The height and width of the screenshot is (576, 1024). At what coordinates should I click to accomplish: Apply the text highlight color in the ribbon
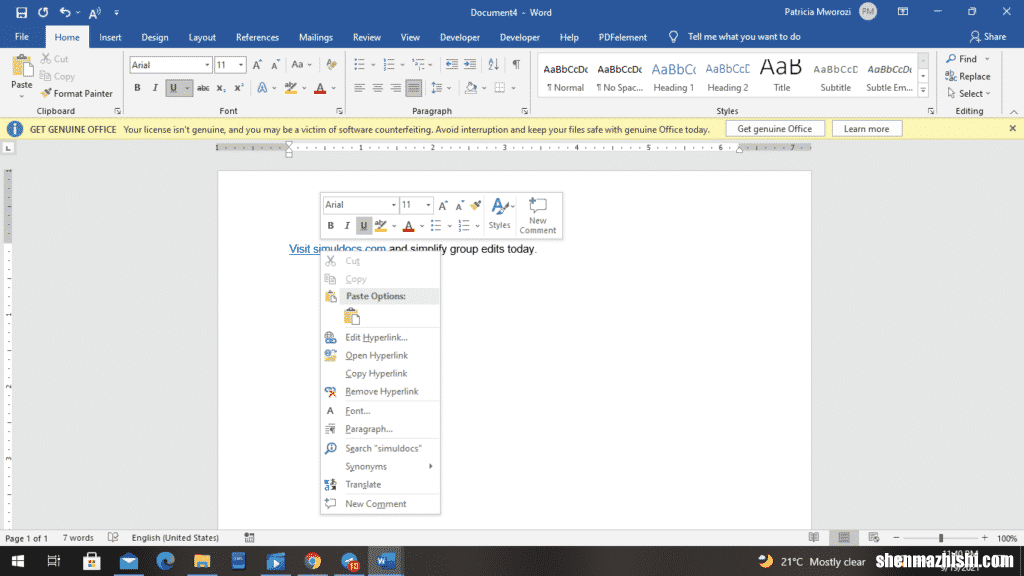291,88
